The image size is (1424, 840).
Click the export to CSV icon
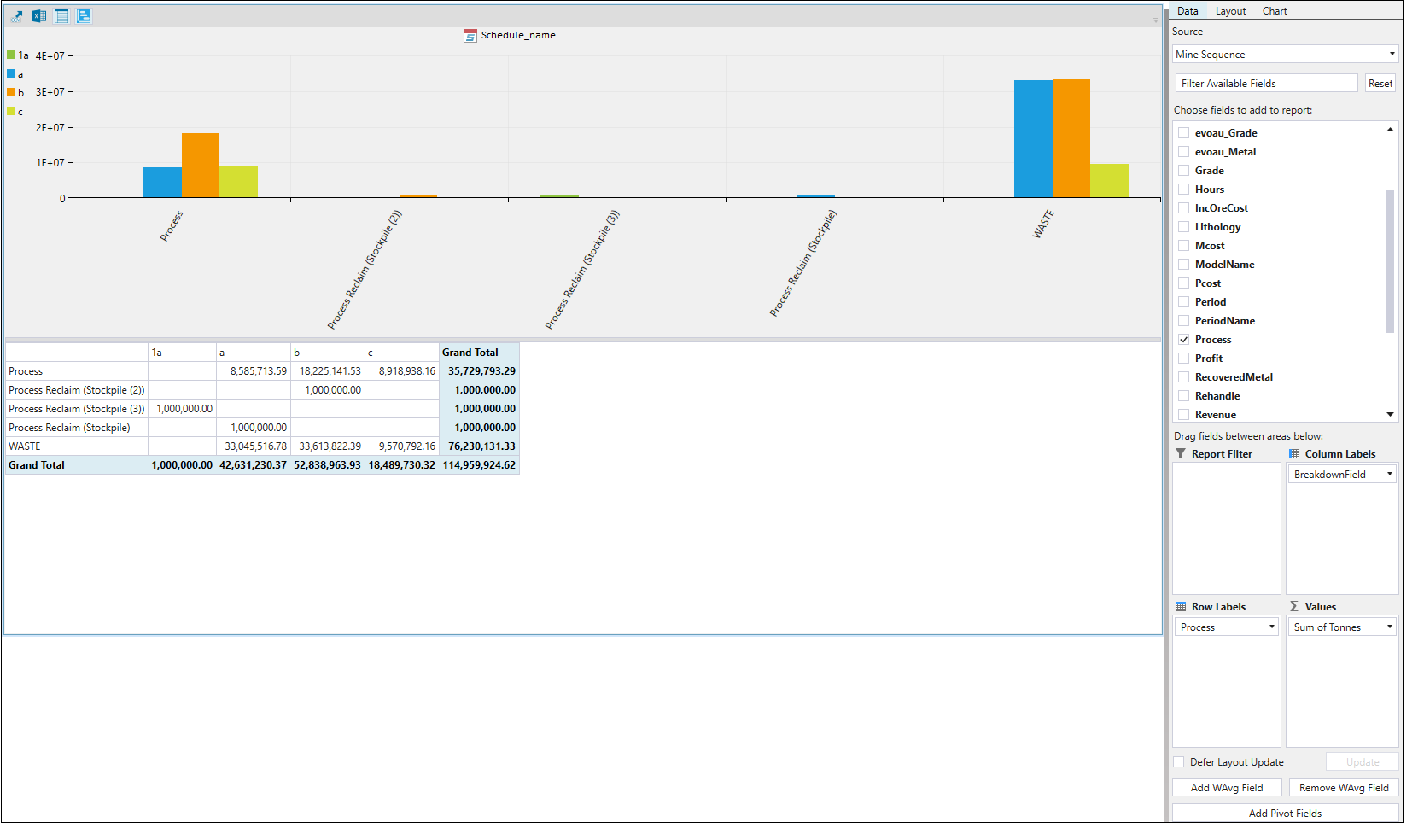point(17,16)
